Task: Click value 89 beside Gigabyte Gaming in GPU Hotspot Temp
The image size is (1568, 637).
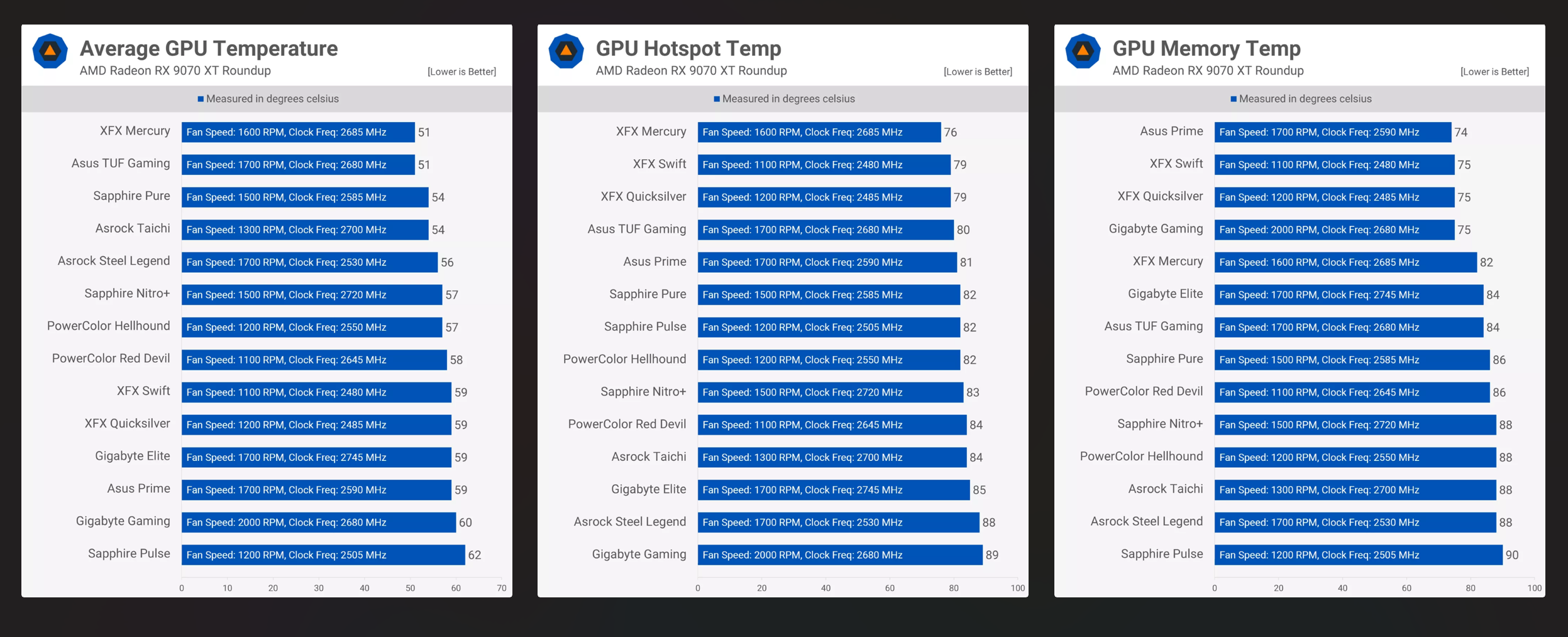Action: click(992, 555)
